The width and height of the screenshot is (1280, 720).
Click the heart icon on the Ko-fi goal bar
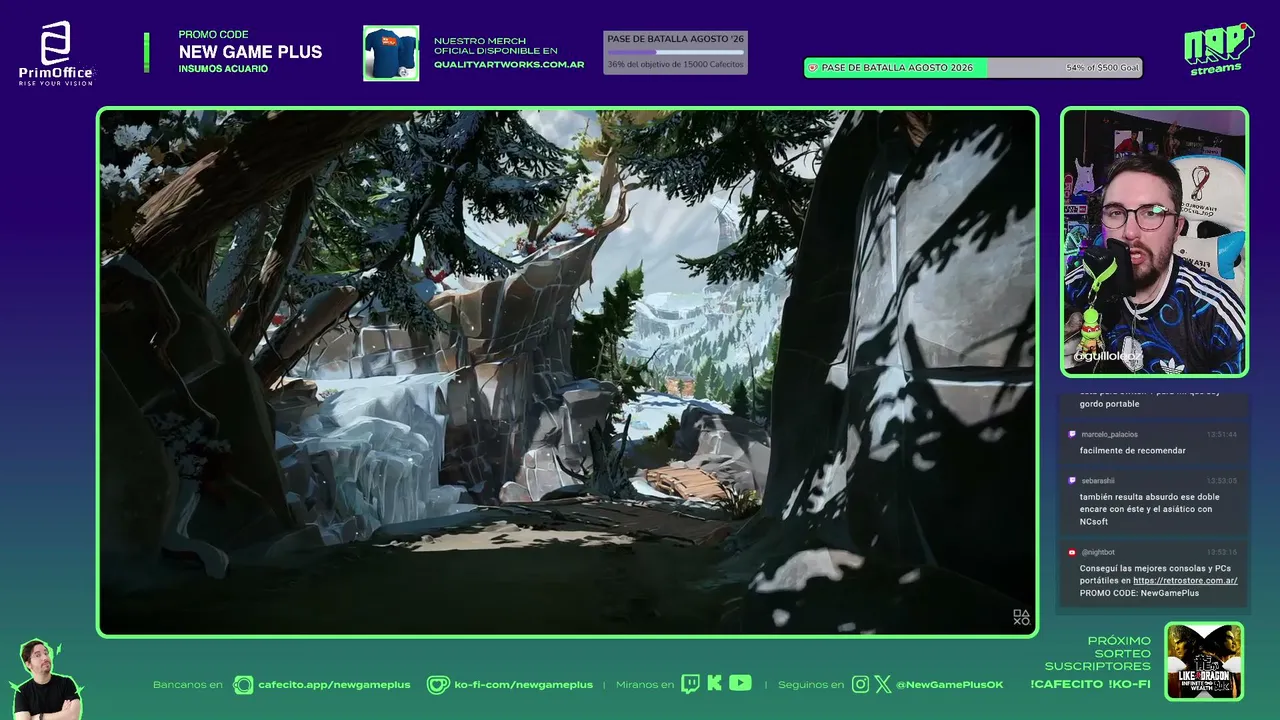(x=812, y=68)
